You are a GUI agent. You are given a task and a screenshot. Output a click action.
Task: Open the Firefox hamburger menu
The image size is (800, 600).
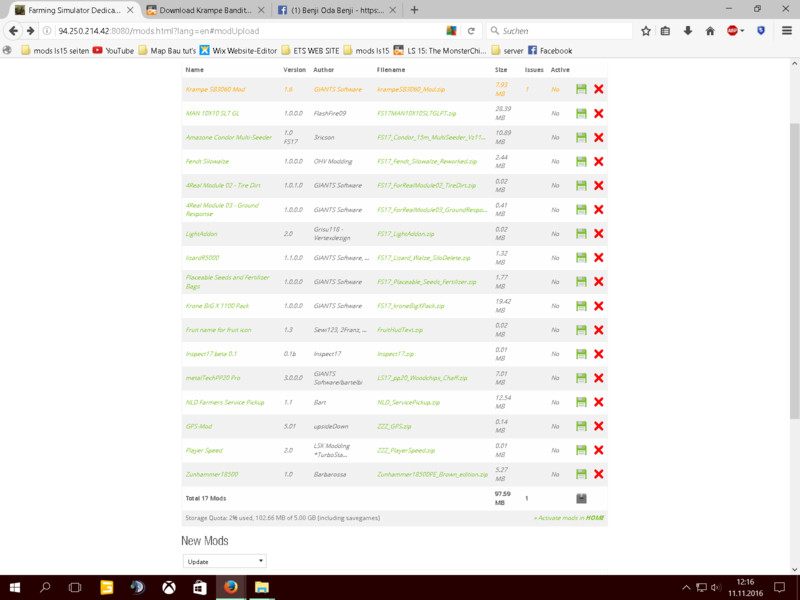coord(785,31)
